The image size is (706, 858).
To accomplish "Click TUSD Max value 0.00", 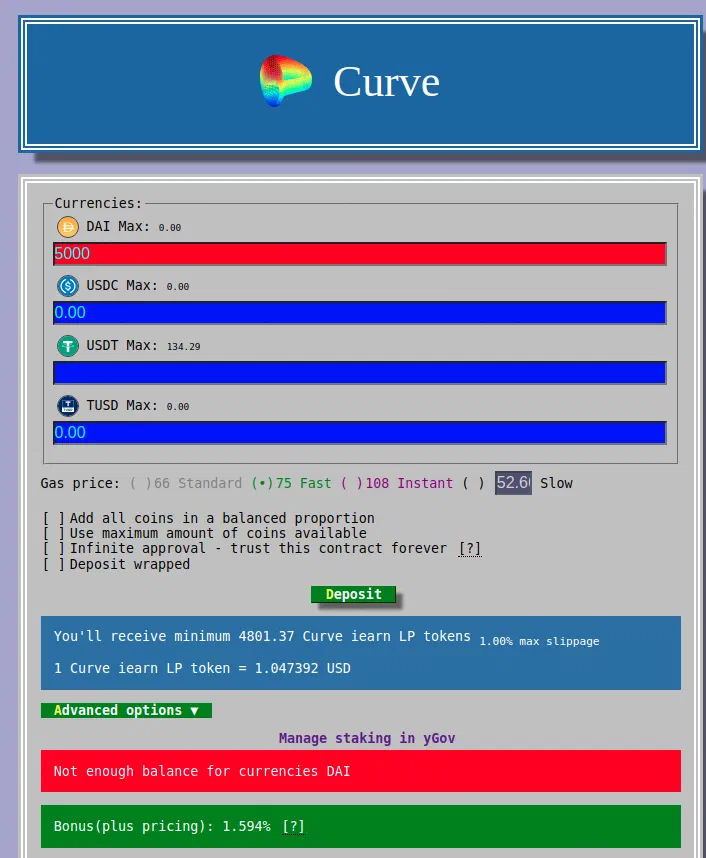I will [x=178, y=407].
